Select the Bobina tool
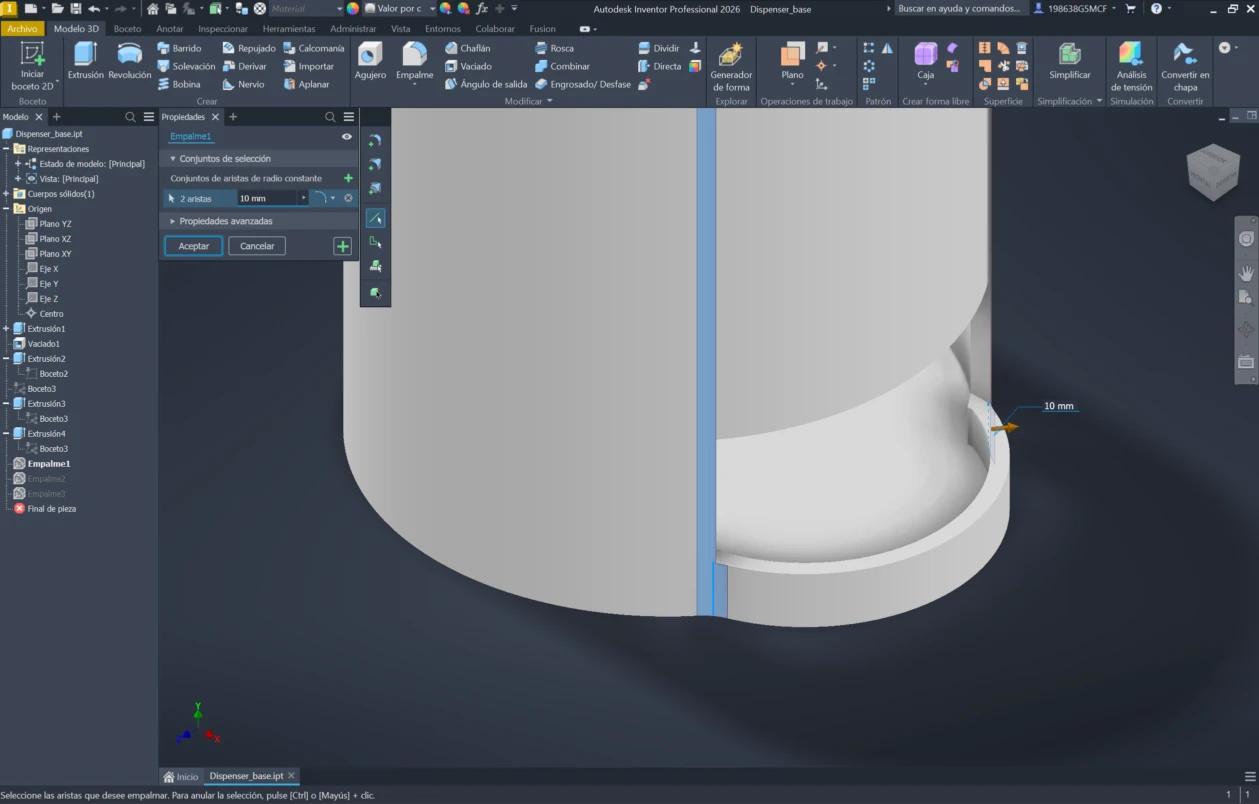 [x=179, y=84]
